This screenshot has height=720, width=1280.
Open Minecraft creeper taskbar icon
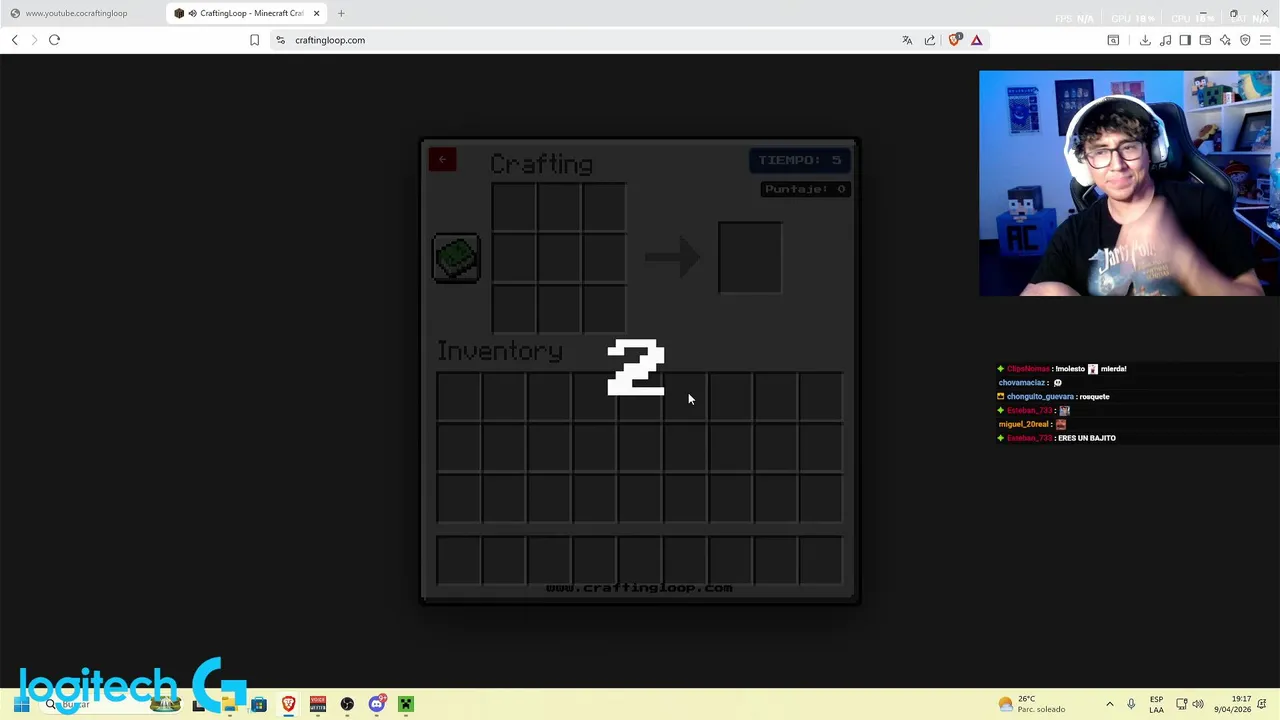click(x=406, y=704)
